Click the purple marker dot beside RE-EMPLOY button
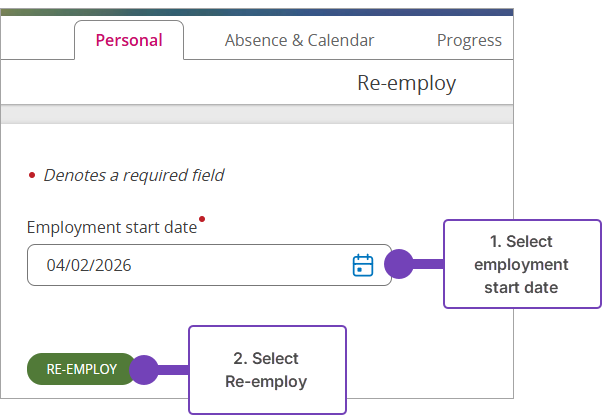This screenshot has width=604, height=417. (x=146, y=369)
